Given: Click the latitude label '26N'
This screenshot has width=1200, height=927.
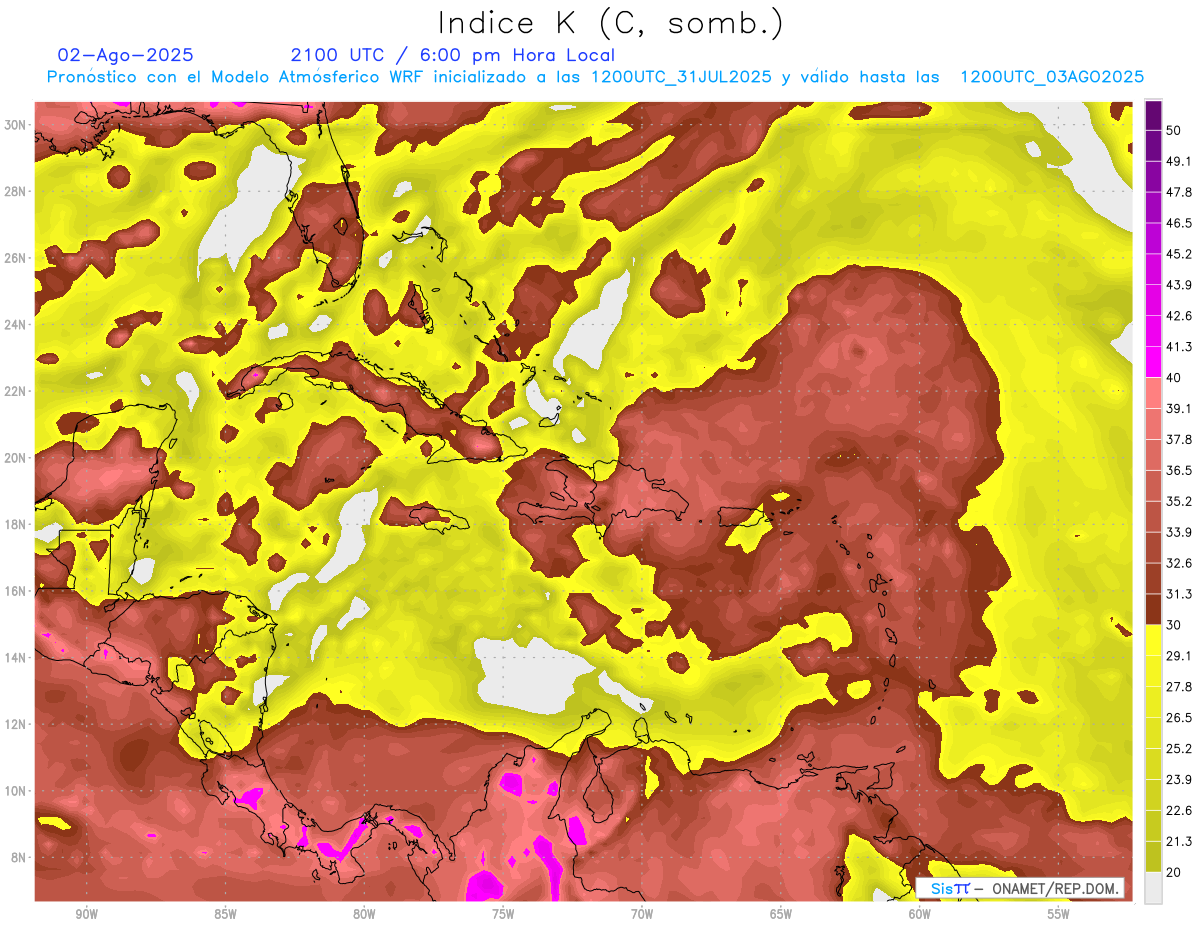Looking at the screenshot, I should pyautogui.click(x=15, y=258).
